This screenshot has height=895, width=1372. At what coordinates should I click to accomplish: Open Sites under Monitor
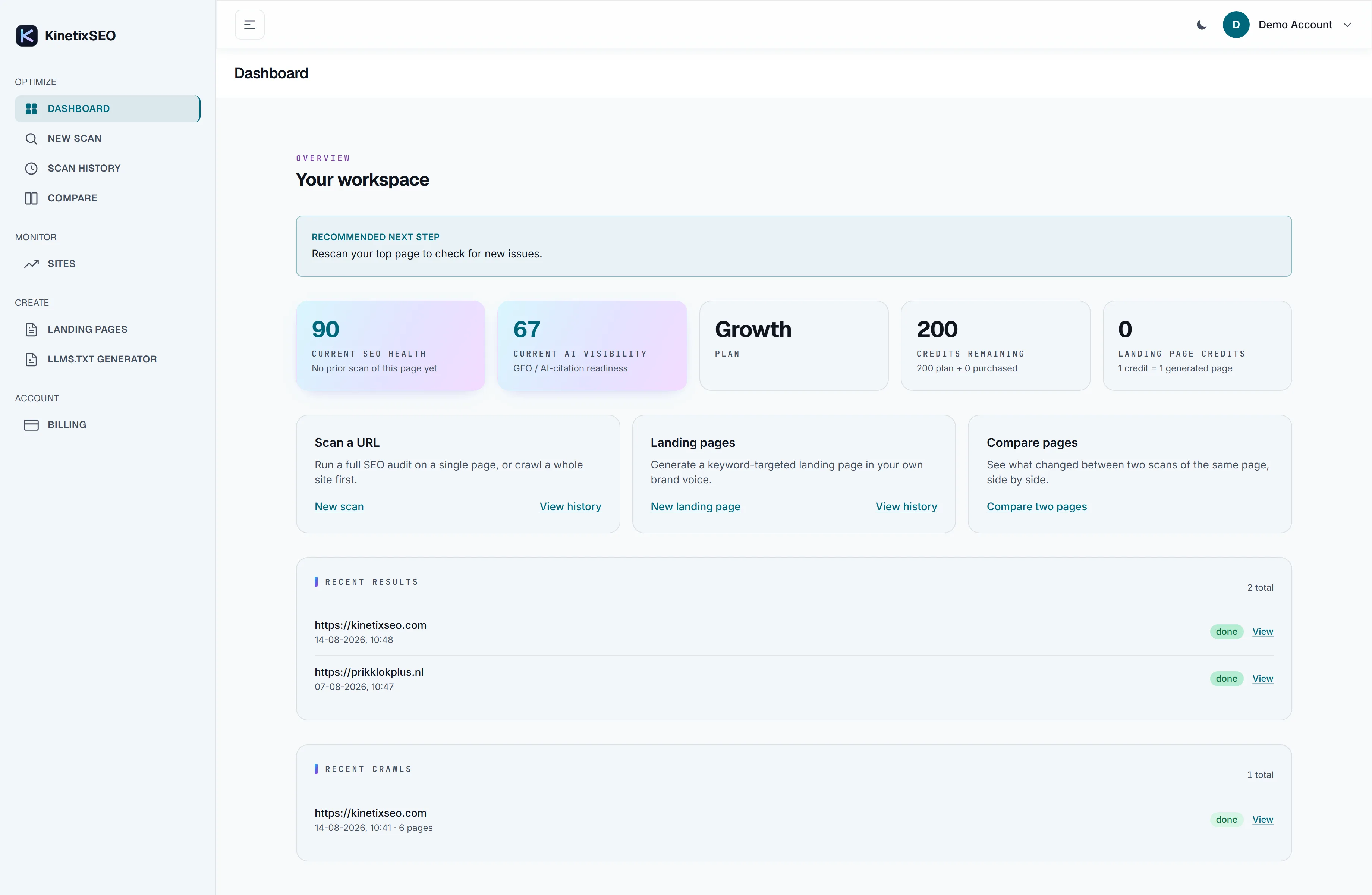107,264
